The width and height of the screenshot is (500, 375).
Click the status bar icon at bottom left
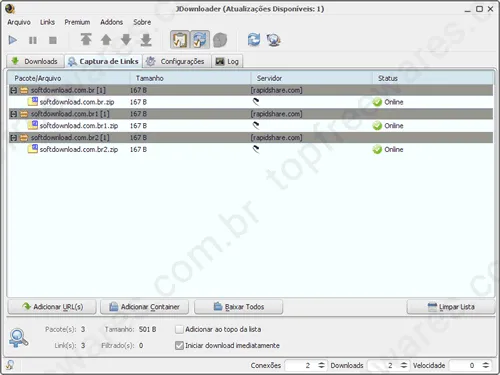[x=10, y=365]
